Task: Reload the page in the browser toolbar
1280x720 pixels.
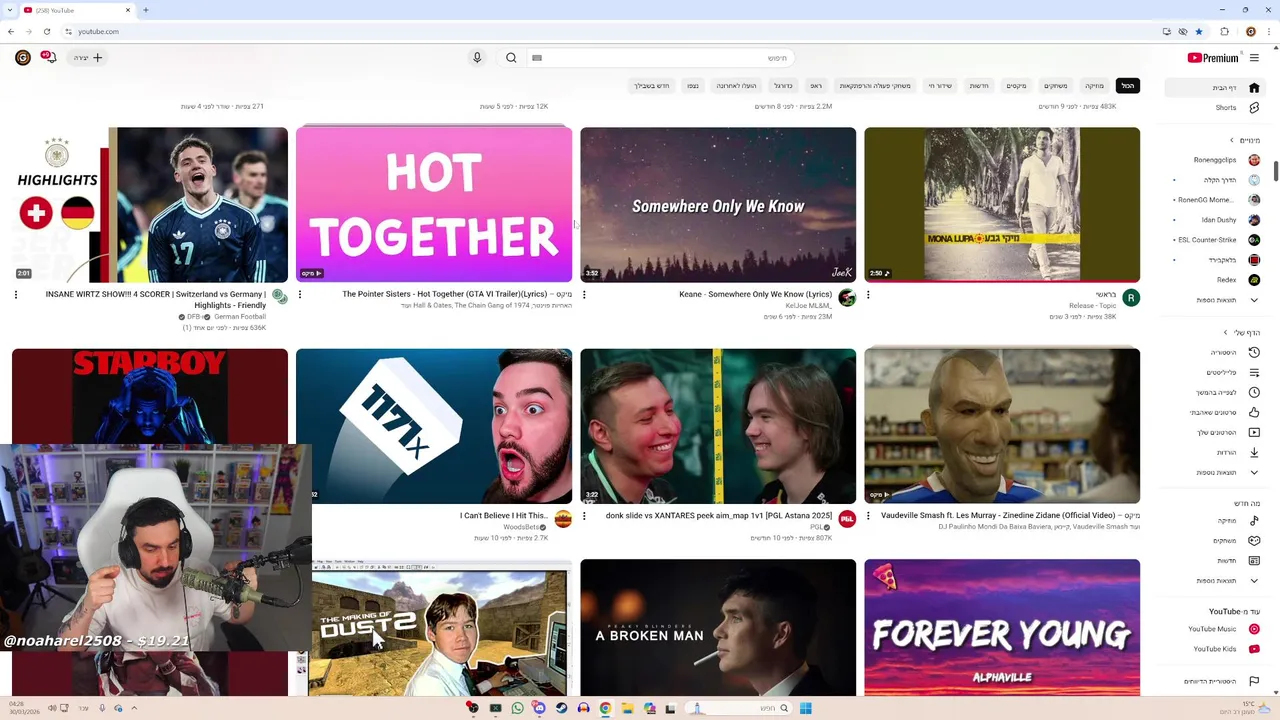Action: coord(46,31)
